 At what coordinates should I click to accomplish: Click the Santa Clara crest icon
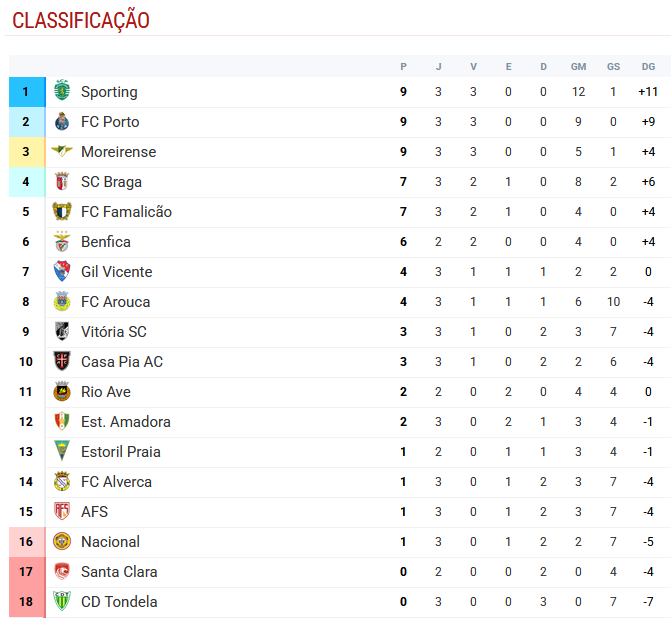(x=62, y=571)
